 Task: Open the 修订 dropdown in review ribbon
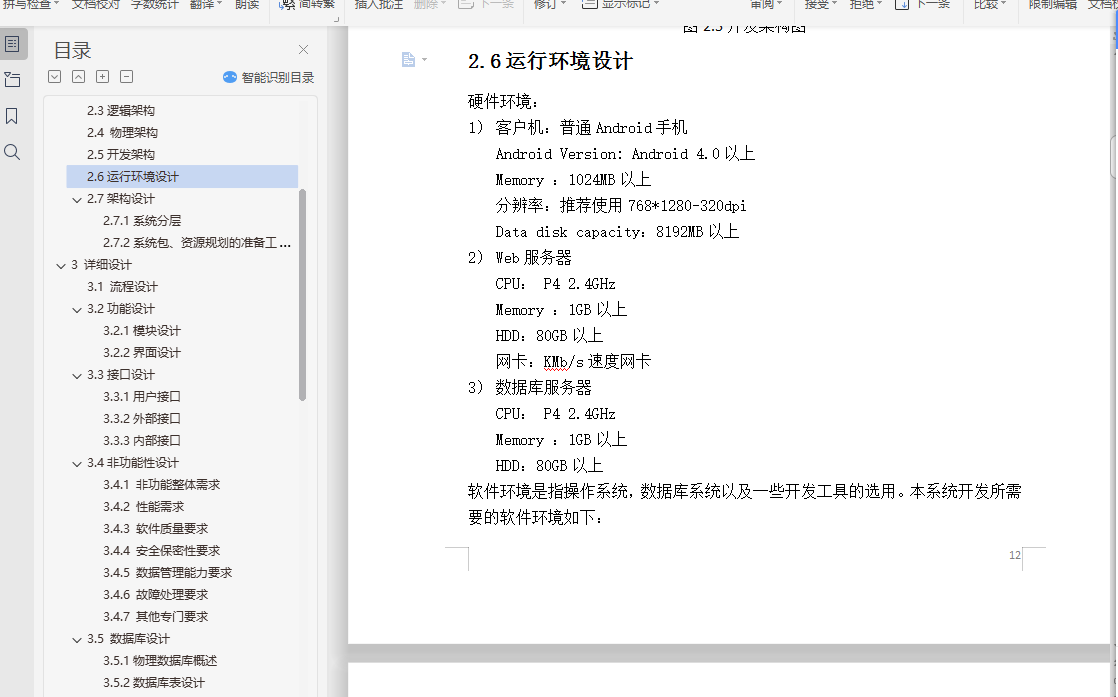coord(550,4)
